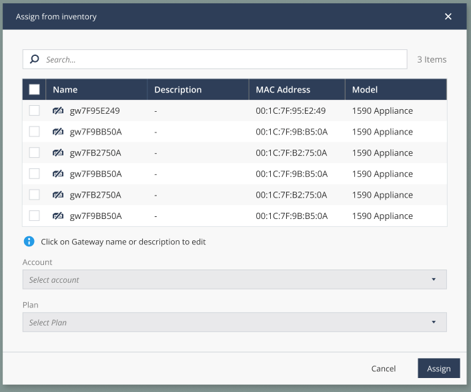The width and height of the screenshot is (471, 392).
Task: Open the Select Plan dropdown
Action: click(x=234, y=322)
